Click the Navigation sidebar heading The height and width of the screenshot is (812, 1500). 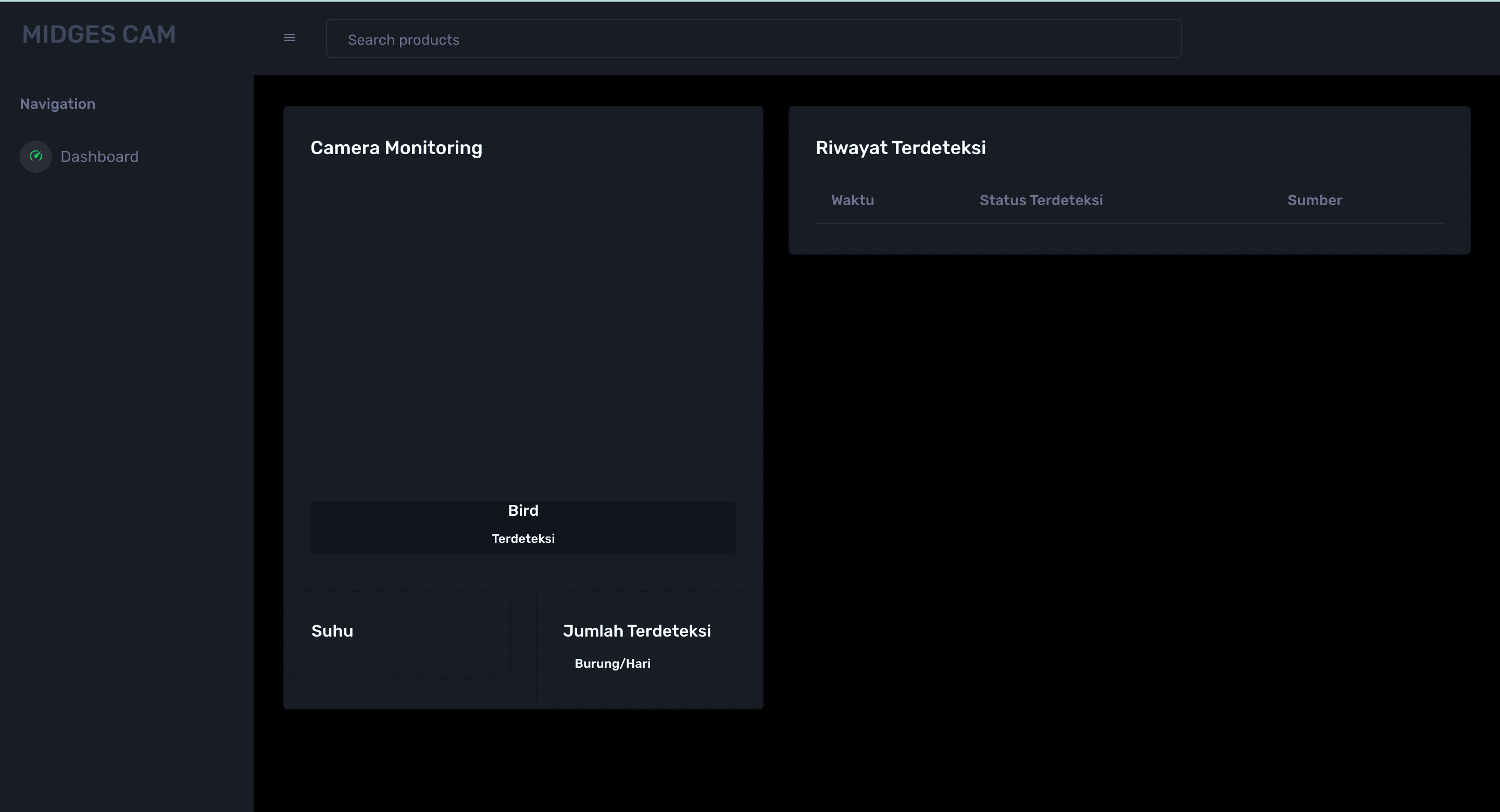click(58, 104)
